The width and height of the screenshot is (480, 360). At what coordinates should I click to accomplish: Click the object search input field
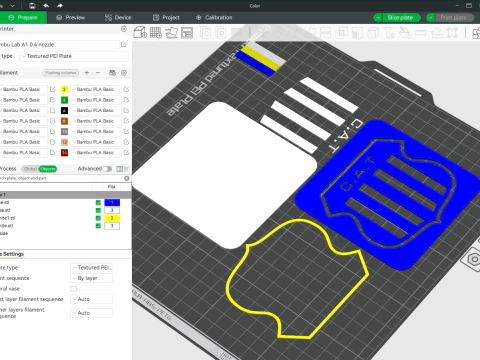(62, 178)
